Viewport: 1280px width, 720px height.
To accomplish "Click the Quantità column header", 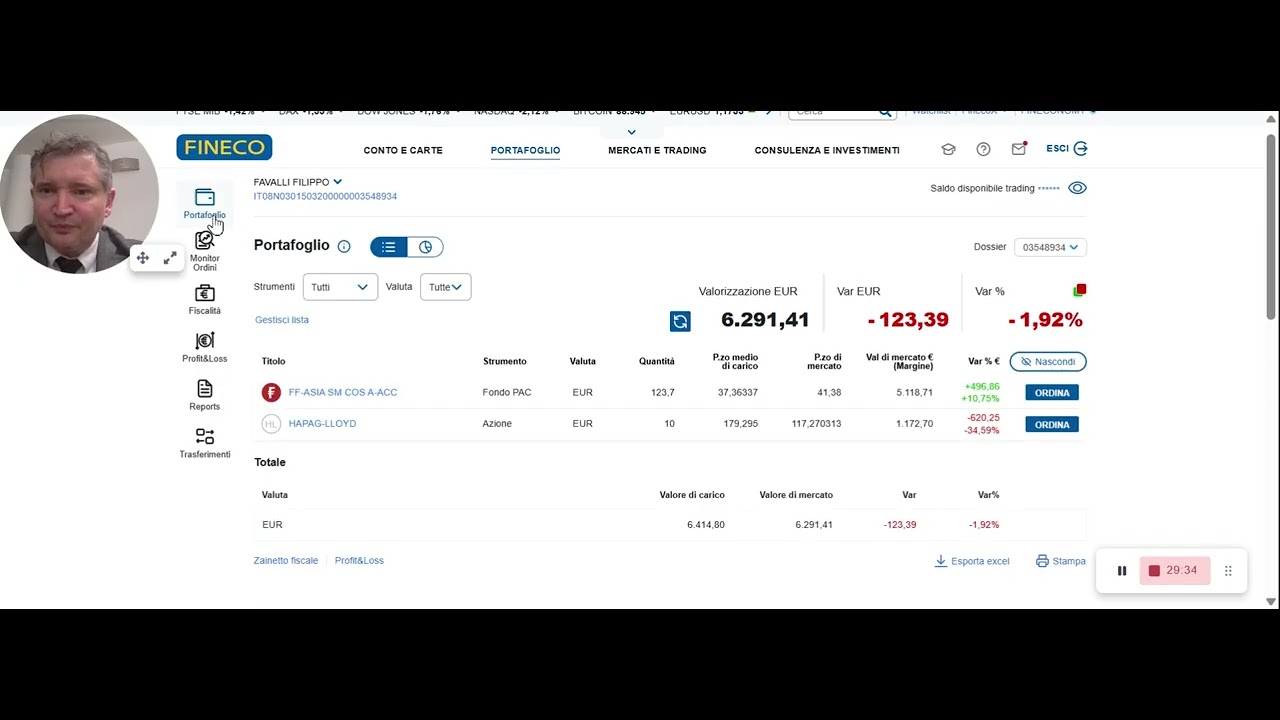I will click(657, 362).
